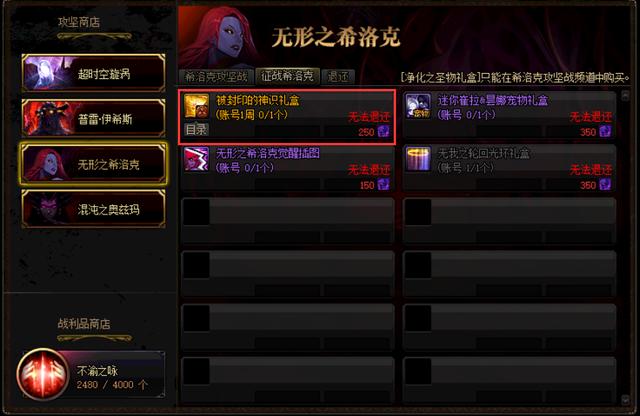Screen dimensions: 640x416
Task: Select the 普雷·伊希斯 shop entry
Action: pos(93,118)
